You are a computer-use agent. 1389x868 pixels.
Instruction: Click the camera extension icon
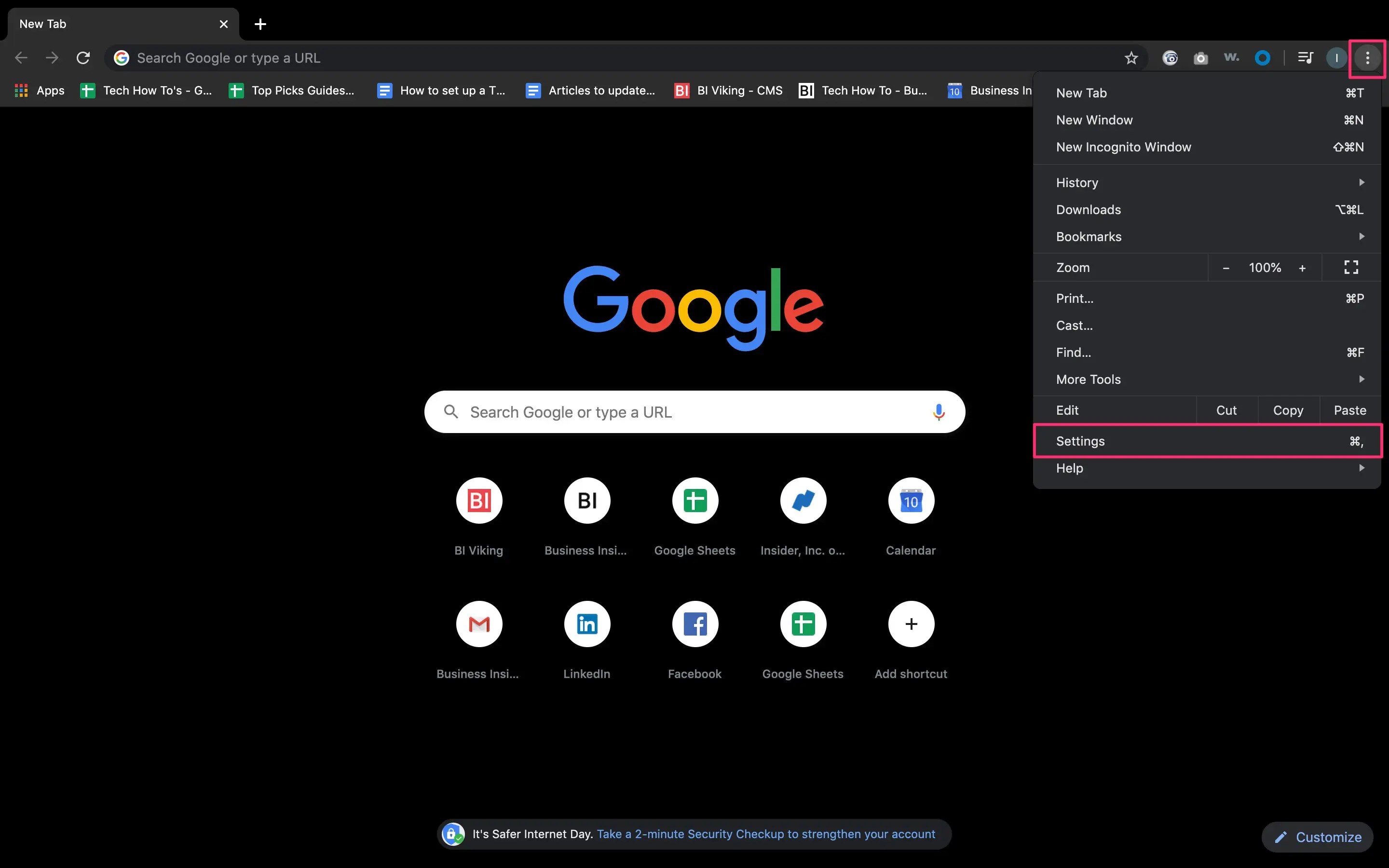tap(1201, 58)
